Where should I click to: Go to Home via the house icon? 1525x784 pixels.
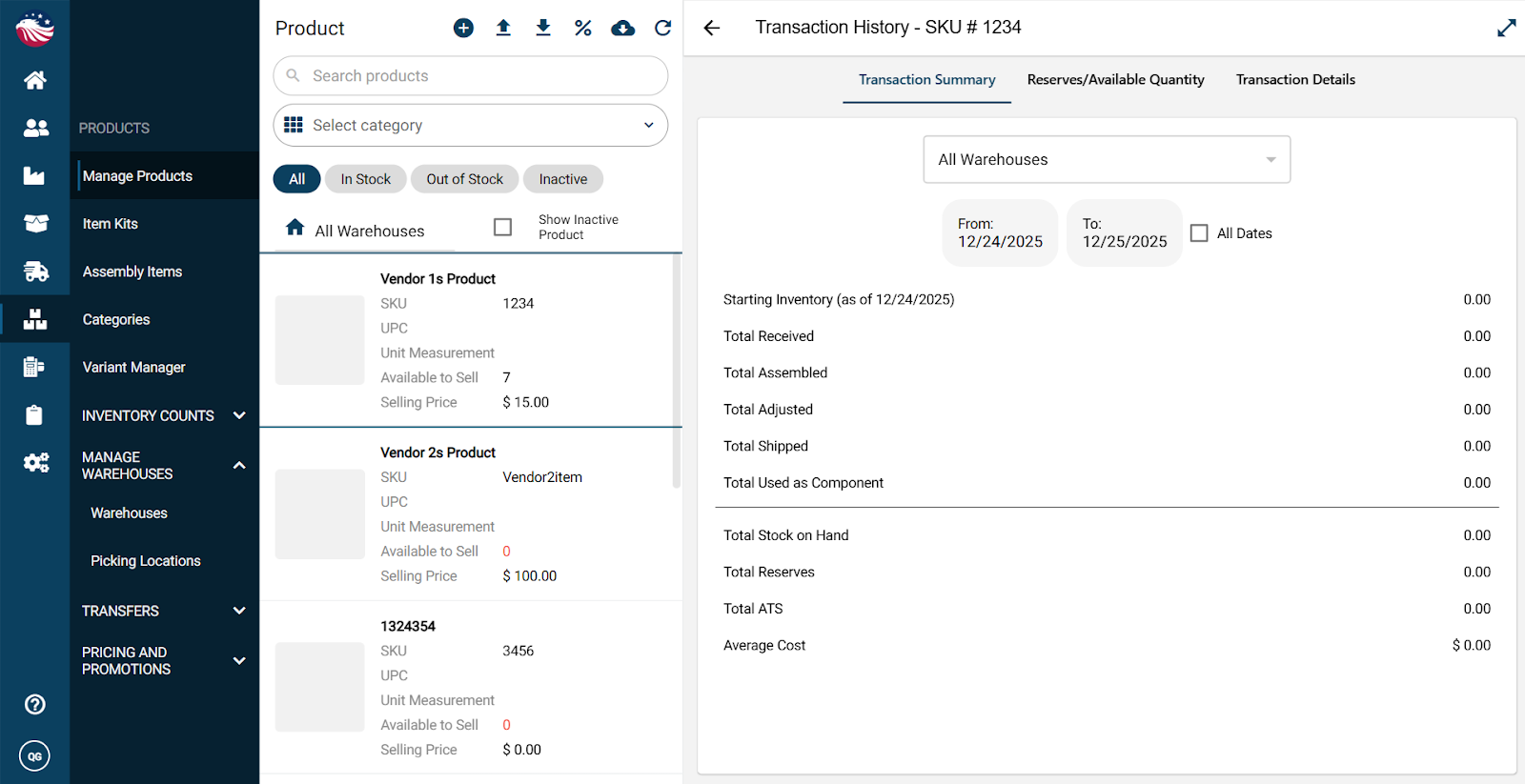tap(35, 80)
